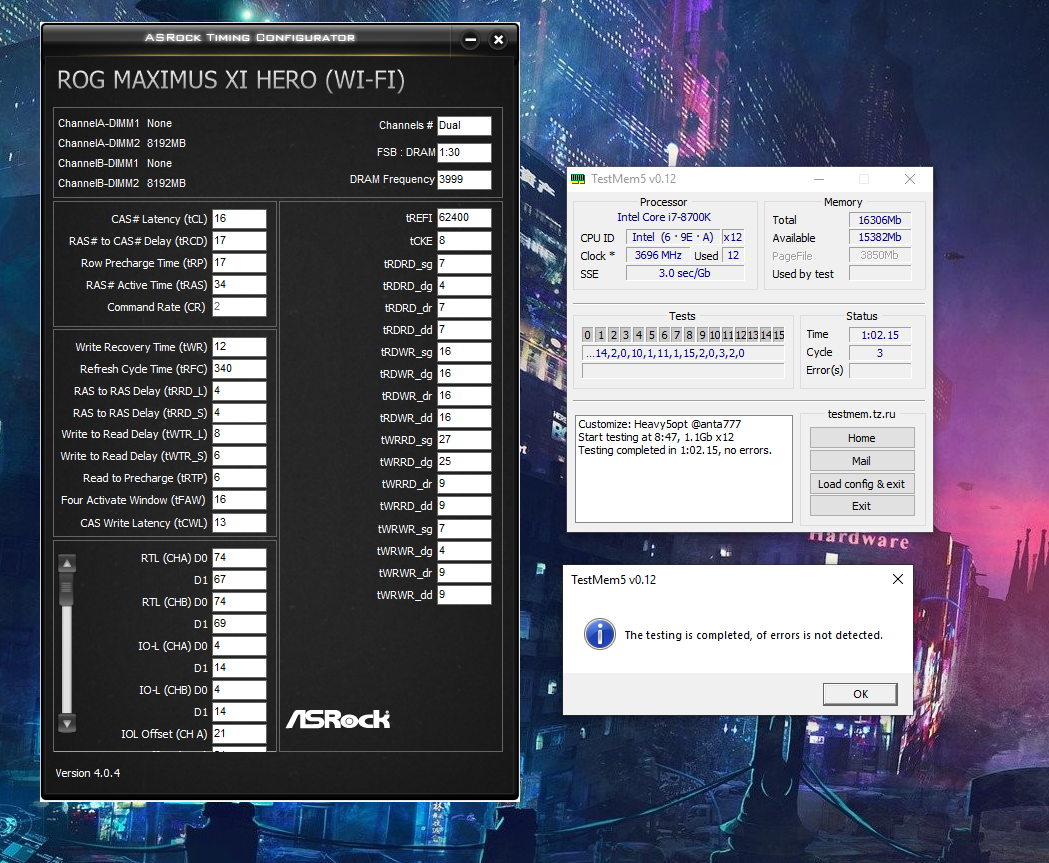Image resolution: width=1049 pixels, height=863 pixels.
Task: Click the tRRD_S value field
Action: (x=240, y=413)
